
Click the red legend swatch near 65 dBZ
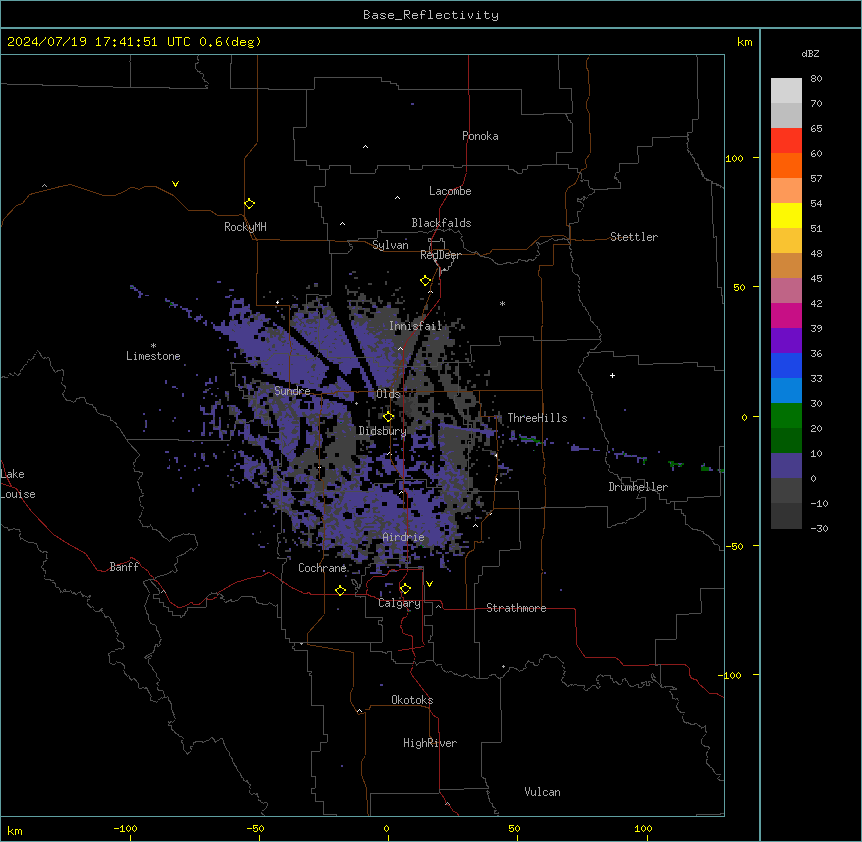786,141
